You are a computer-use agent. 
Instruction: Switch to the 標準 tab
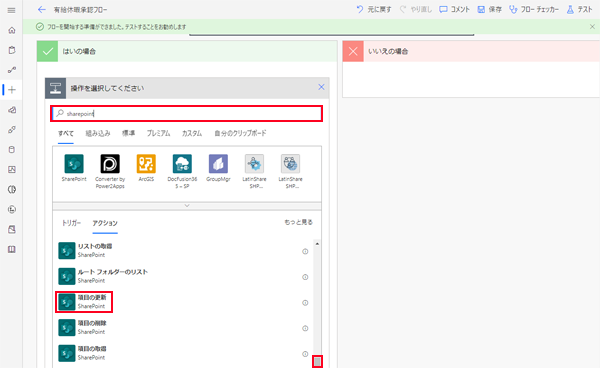[128, 134]
